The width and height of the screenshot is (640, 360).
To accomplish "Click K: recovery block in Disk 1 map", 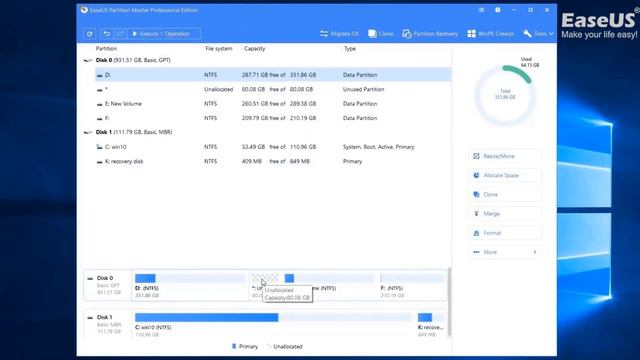I will pos(431,325).
